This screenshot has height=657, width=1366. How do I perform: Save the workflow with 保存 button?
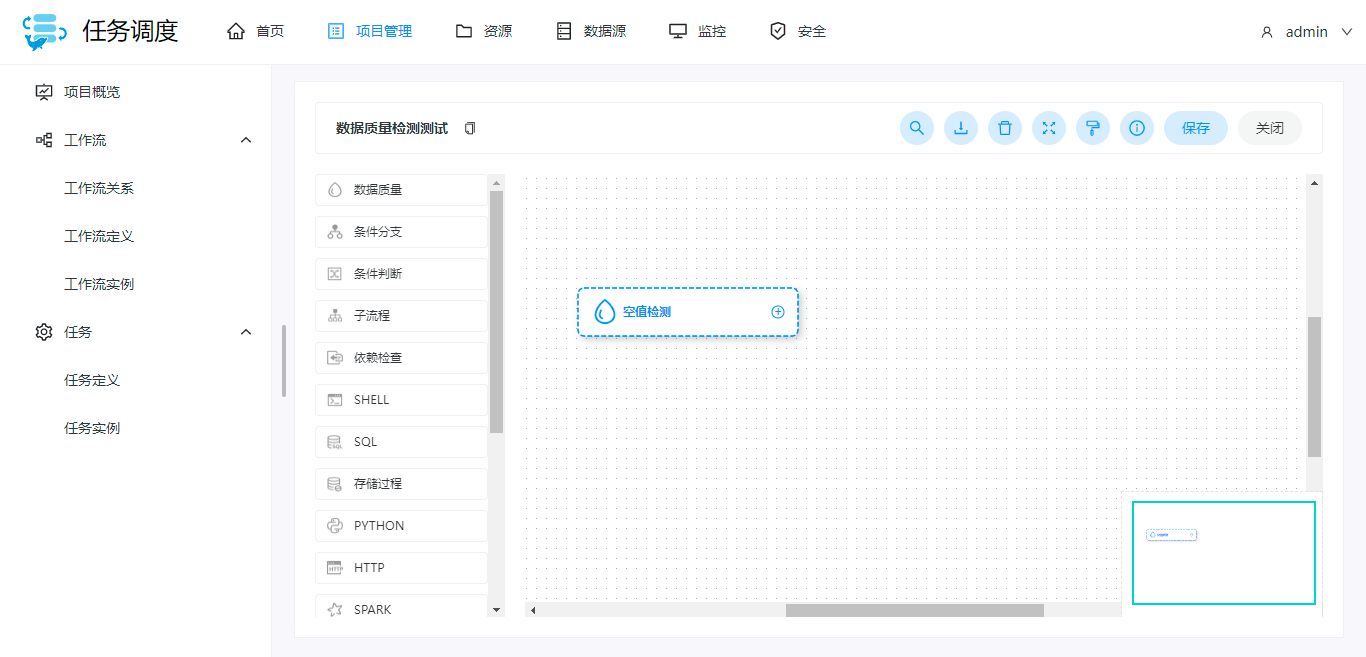[1195, 128]
